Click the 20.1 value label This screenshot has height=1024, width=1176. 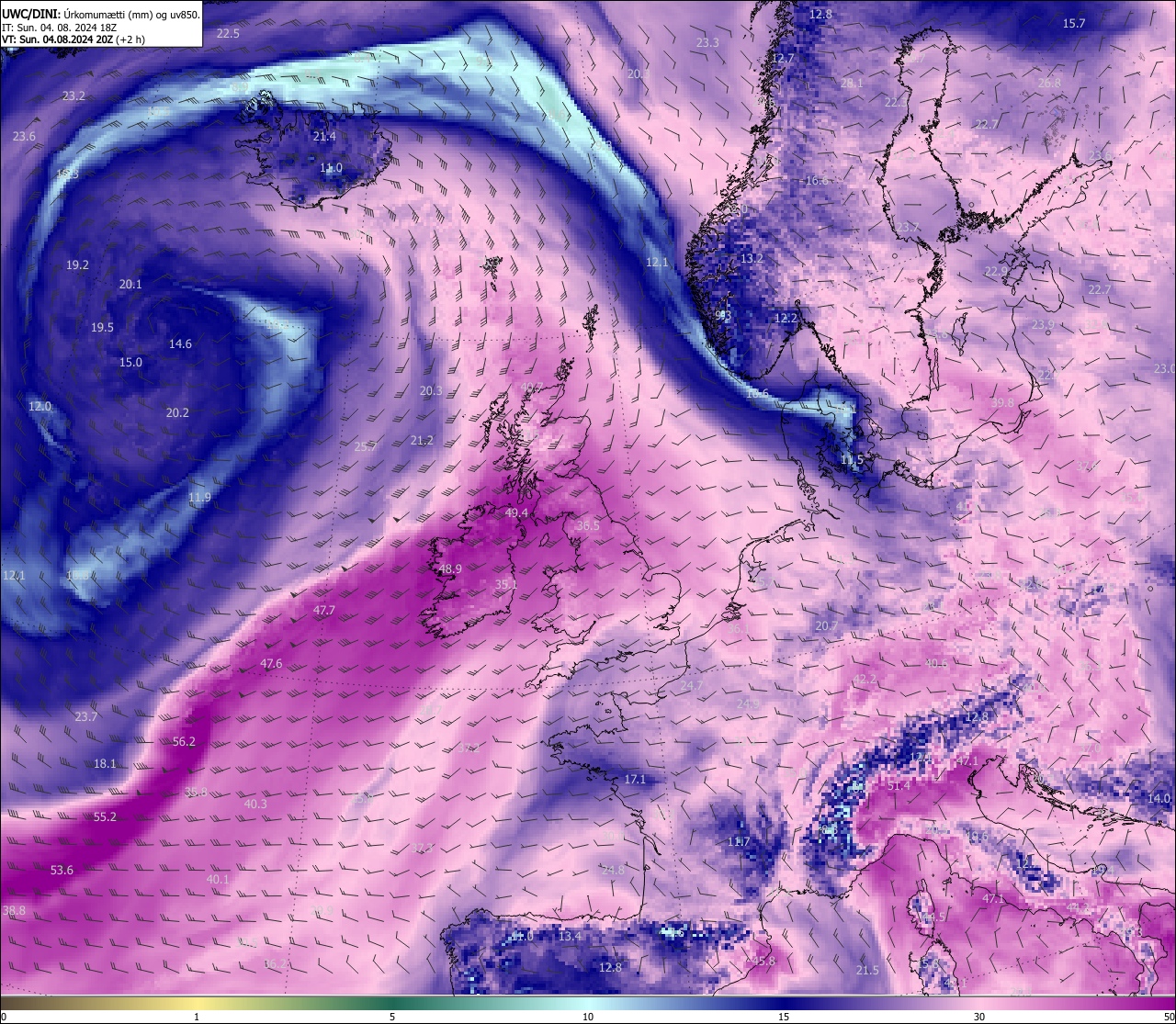[130, 284]
